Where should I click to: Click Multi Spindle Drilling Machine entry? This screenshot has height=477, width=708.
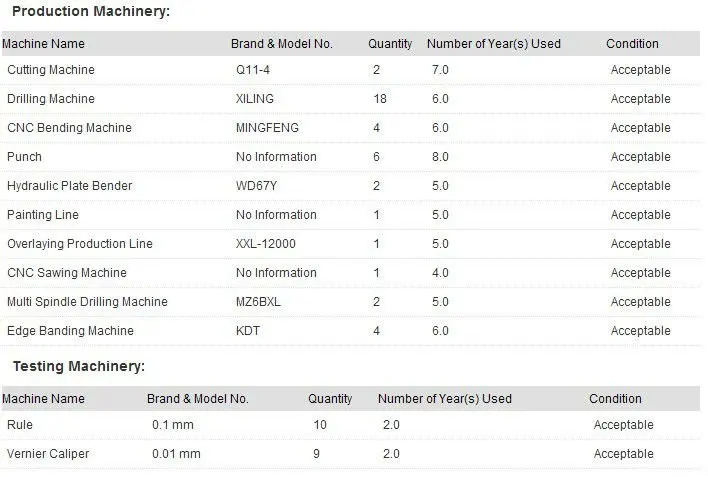tap(87, 302)
